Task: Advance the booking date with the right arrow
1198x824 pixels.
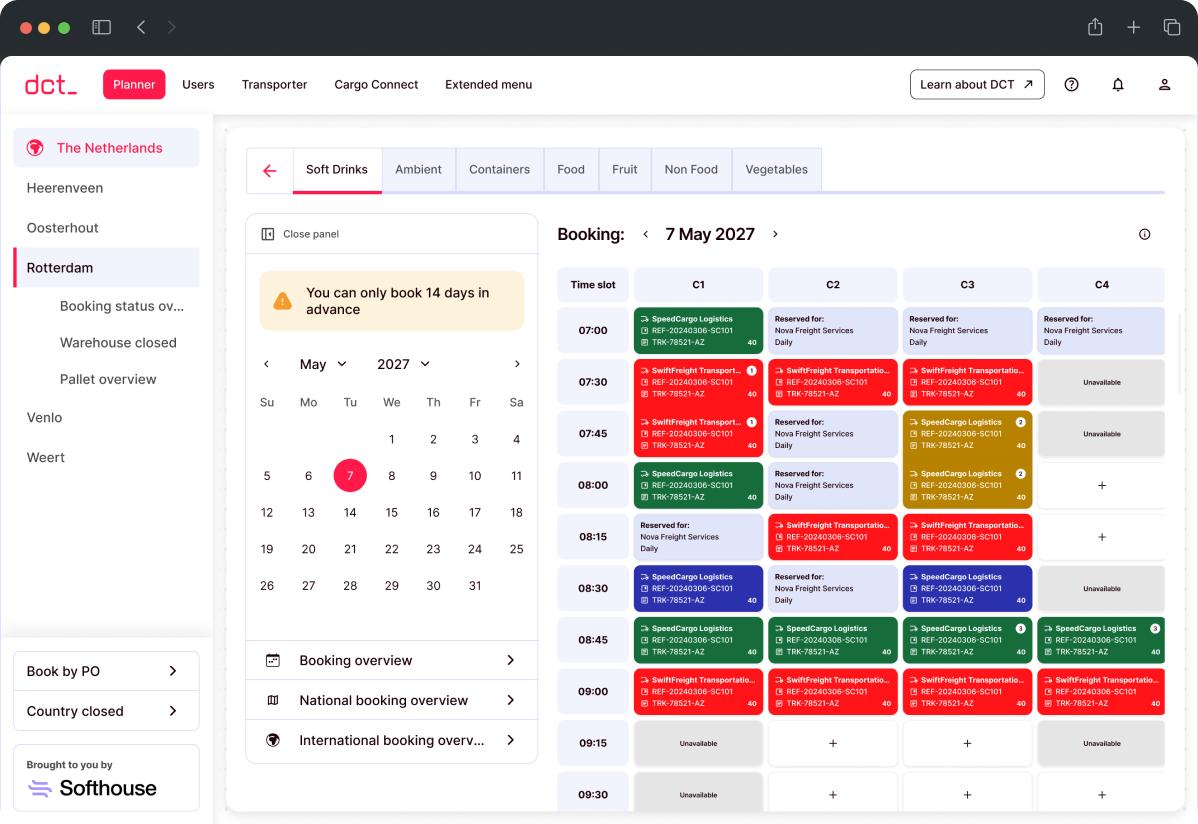Action: click(775, 234)
